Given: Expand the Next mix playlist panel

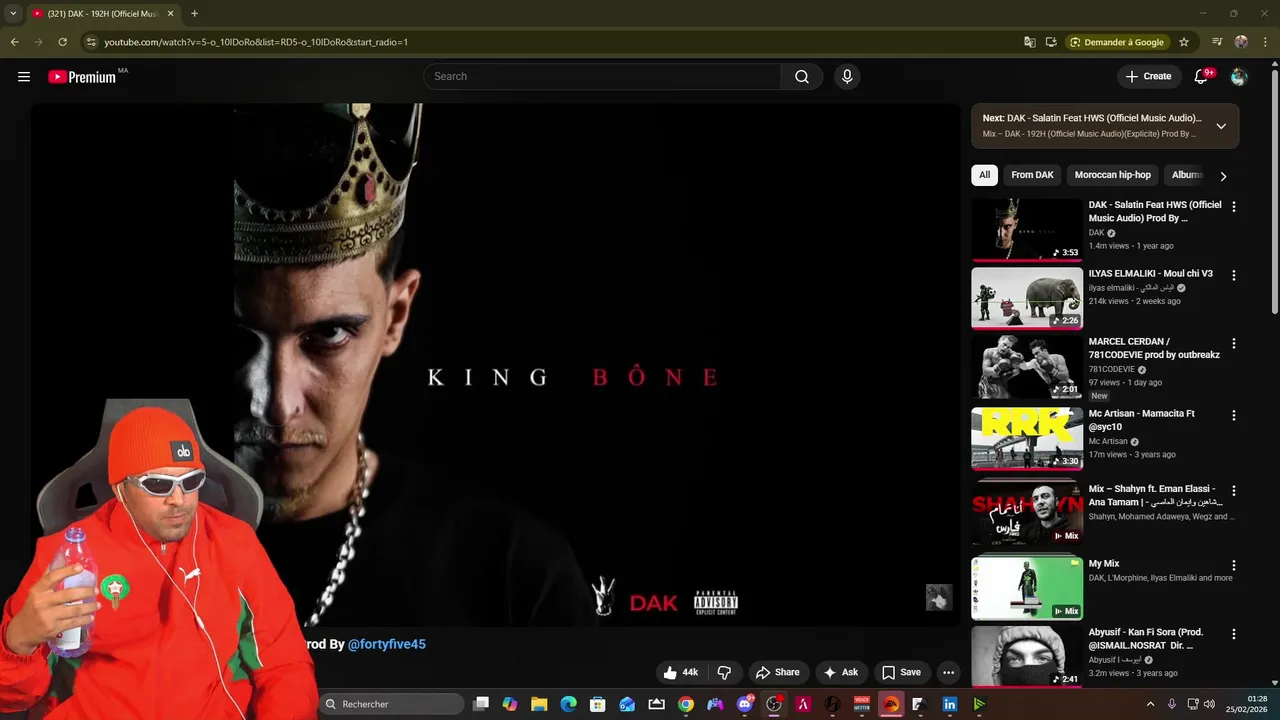Looking at the screenshot, I should coord(1221,126).
